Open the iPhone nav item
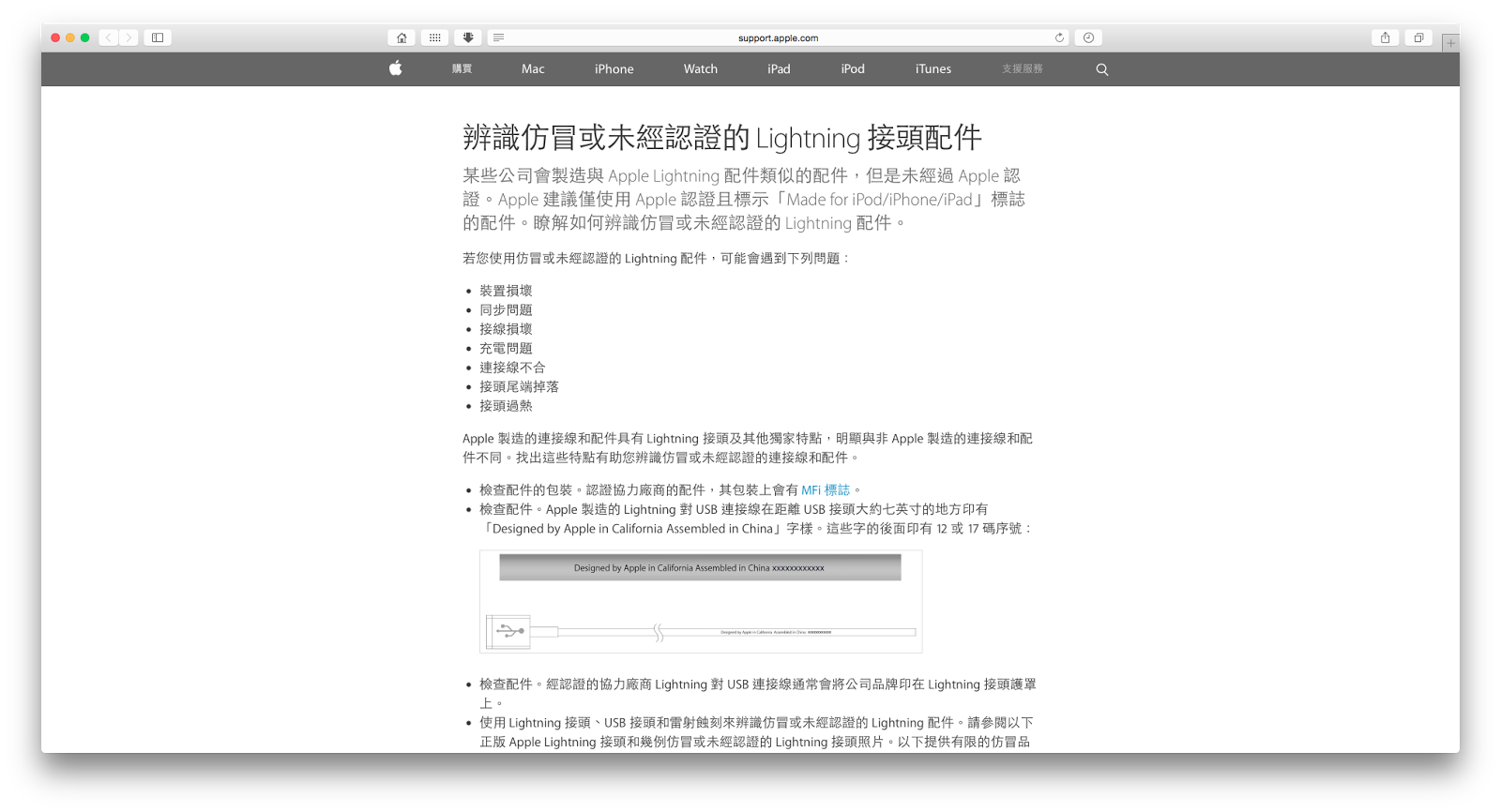Image resolution: width=1501 pixels, height=812 pixels. 614,69
